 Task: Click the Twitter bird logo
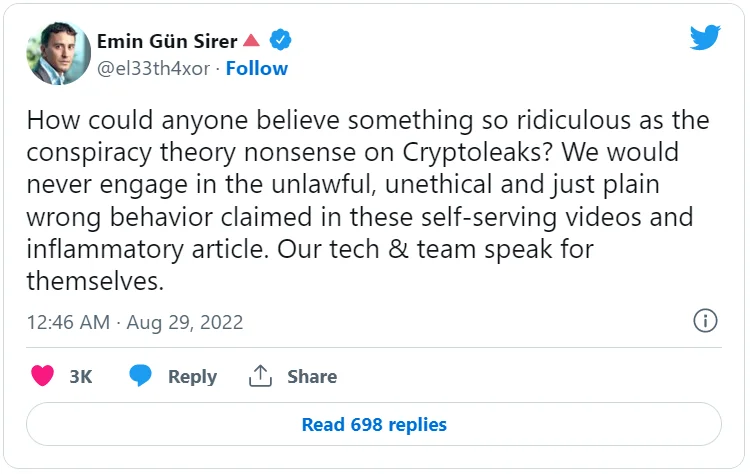705,37
